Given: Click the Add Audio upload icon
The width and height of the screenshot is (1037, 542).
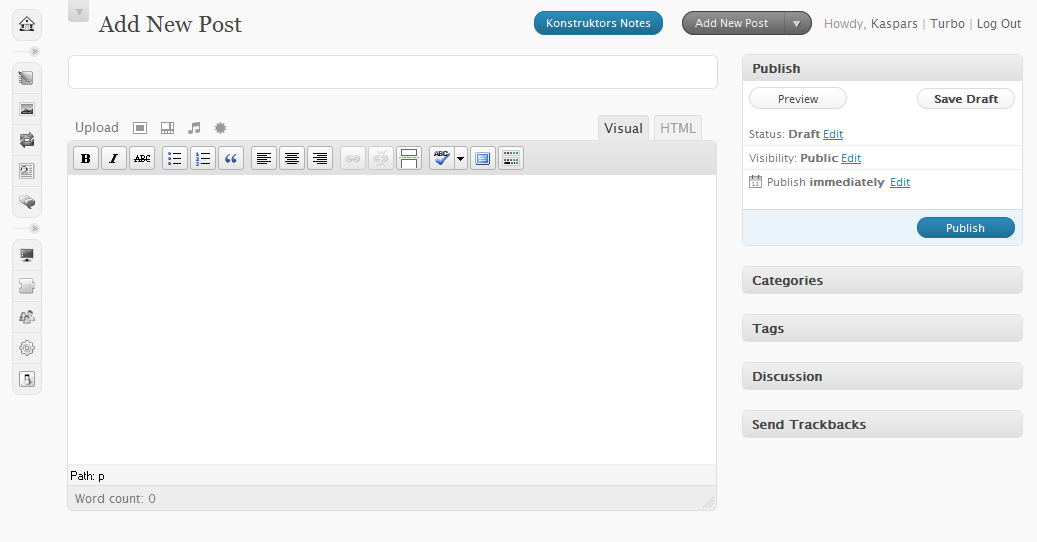Looking at the screenshot, I should coord(195,128).
